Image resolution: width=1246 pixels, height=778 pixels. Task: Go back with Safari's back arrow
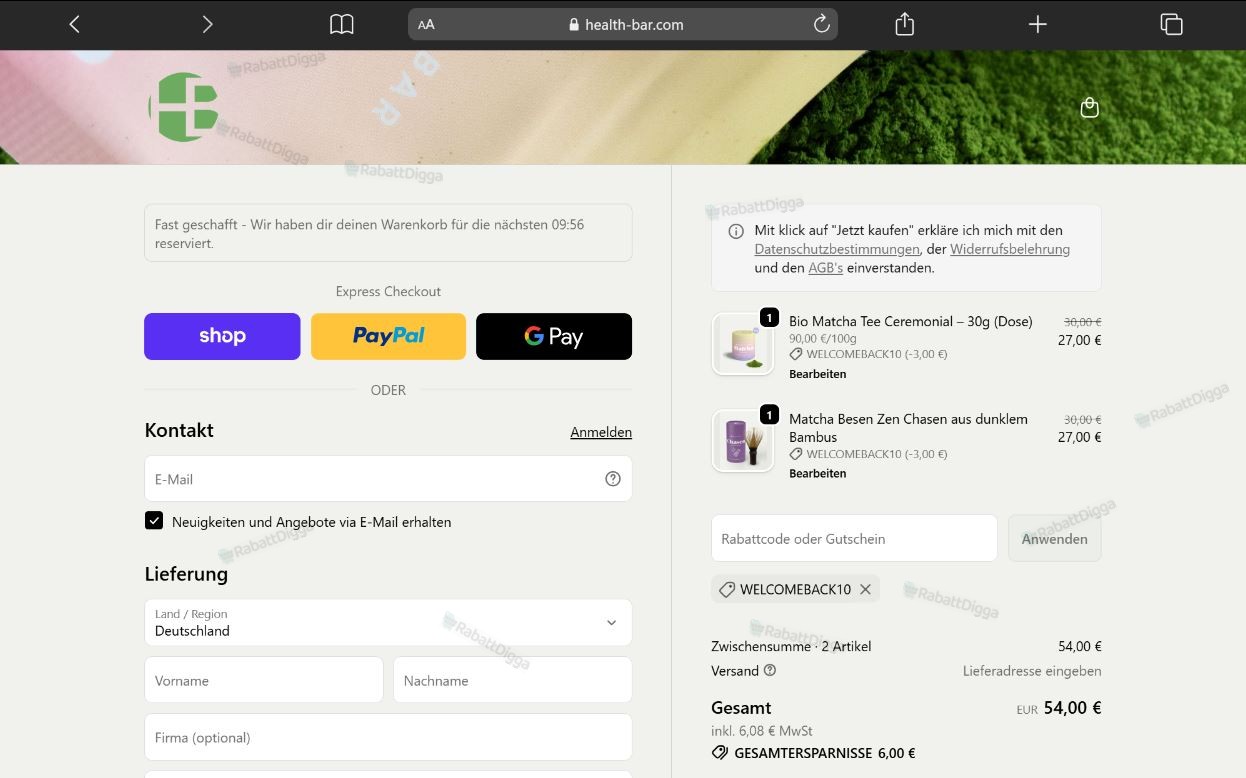pyautogui.click(x=74, y=24)
